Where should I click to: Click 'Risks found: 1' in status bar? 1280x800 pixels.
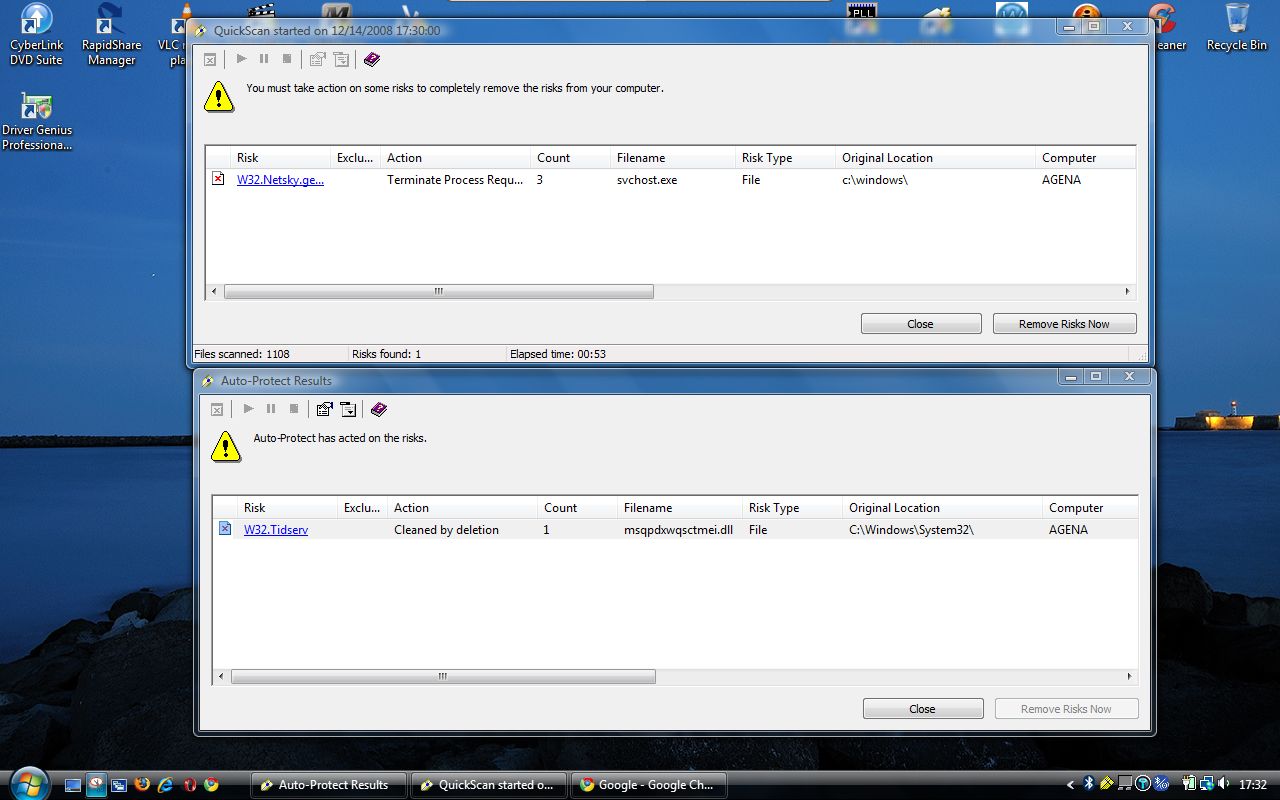[x=387, y=354]
